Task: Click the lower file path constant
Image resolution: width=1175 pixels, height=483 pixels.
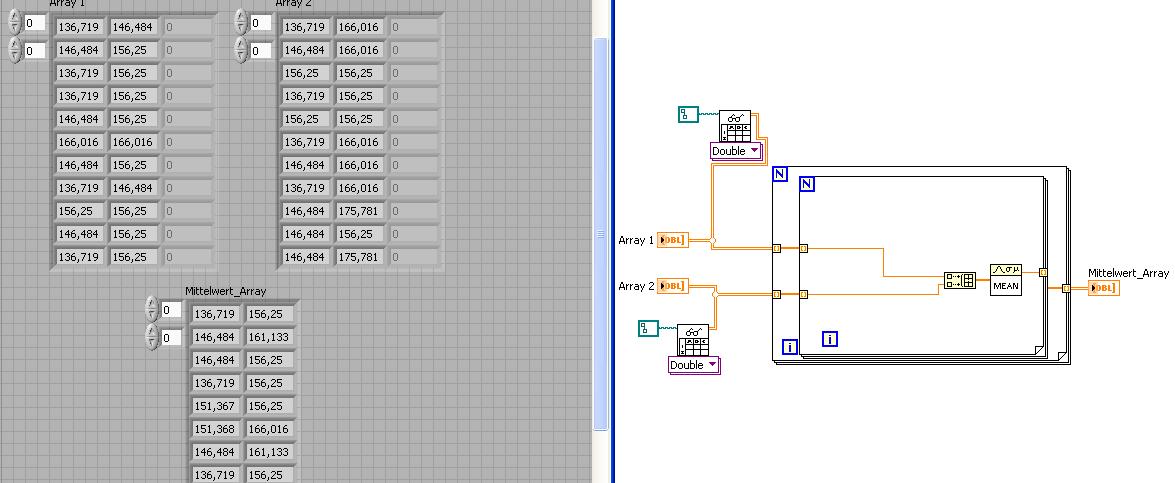Action: pos(648,328)
